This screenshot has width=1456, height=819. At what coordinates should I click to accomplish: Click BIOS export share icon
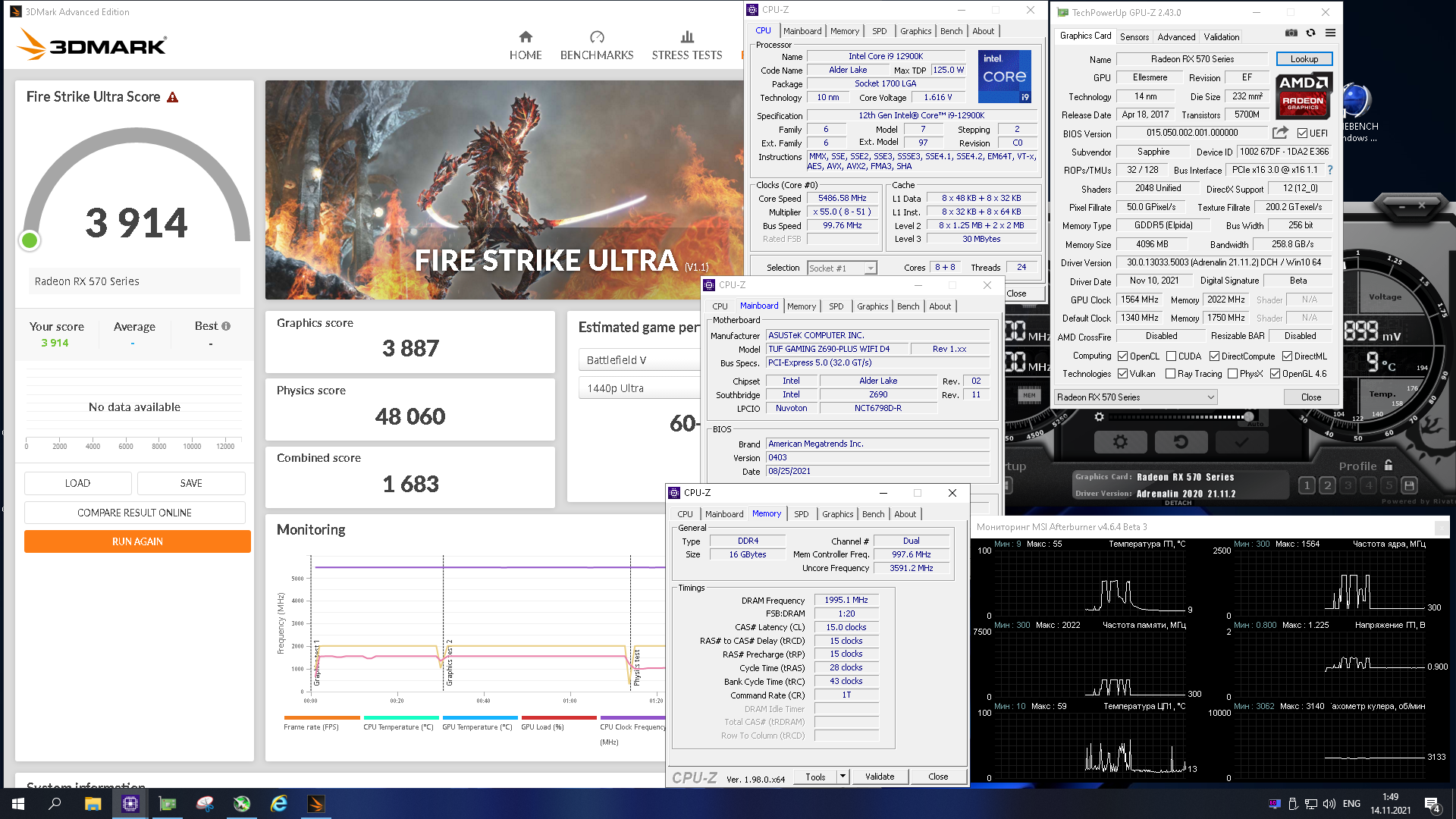1280,133
